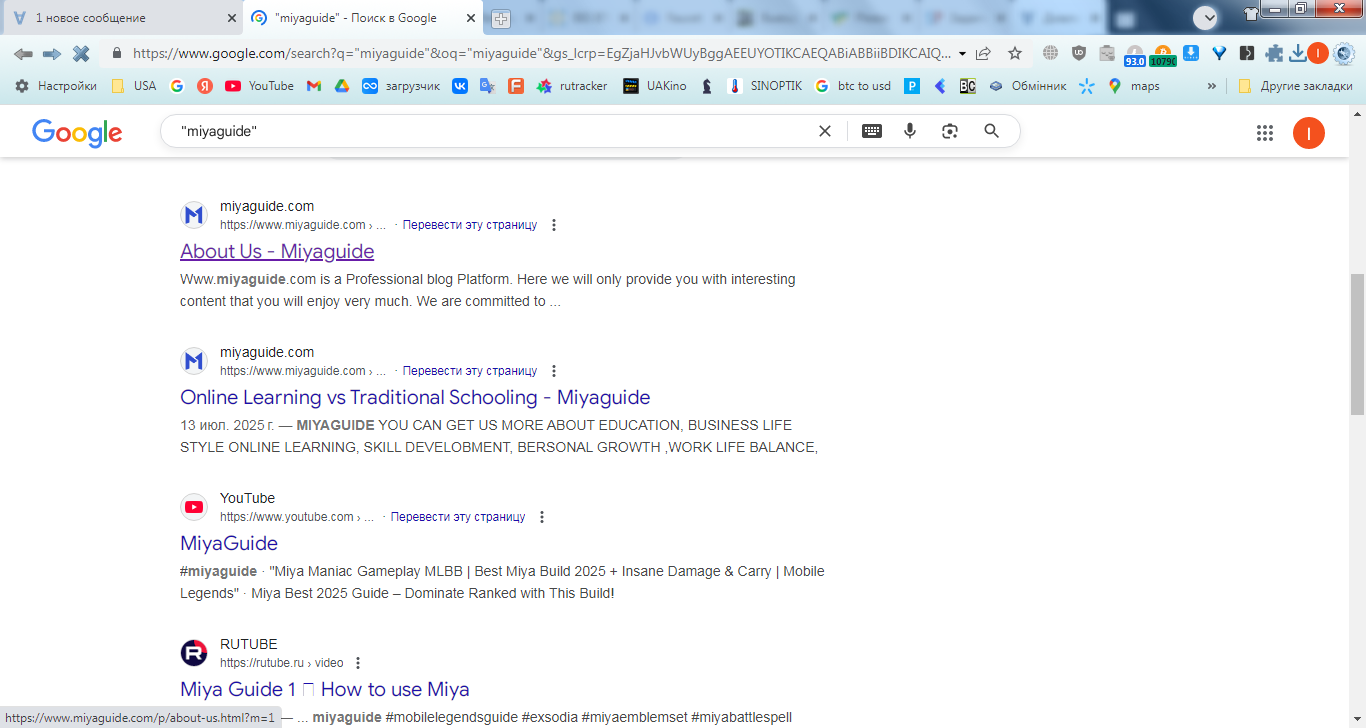Submit search with the magnifier icon
This screenshot has height=728, width=1366.
tap(992, 131)
